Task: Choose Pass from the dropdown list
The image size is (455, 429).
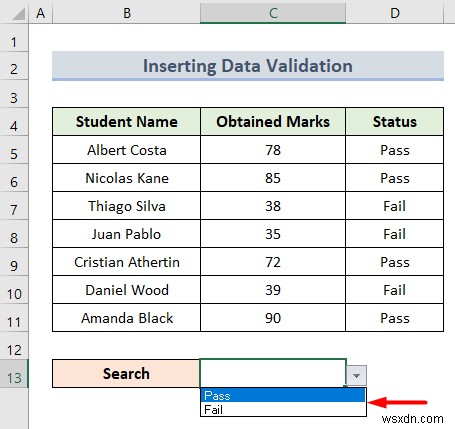Action: [x=283, y=396]
